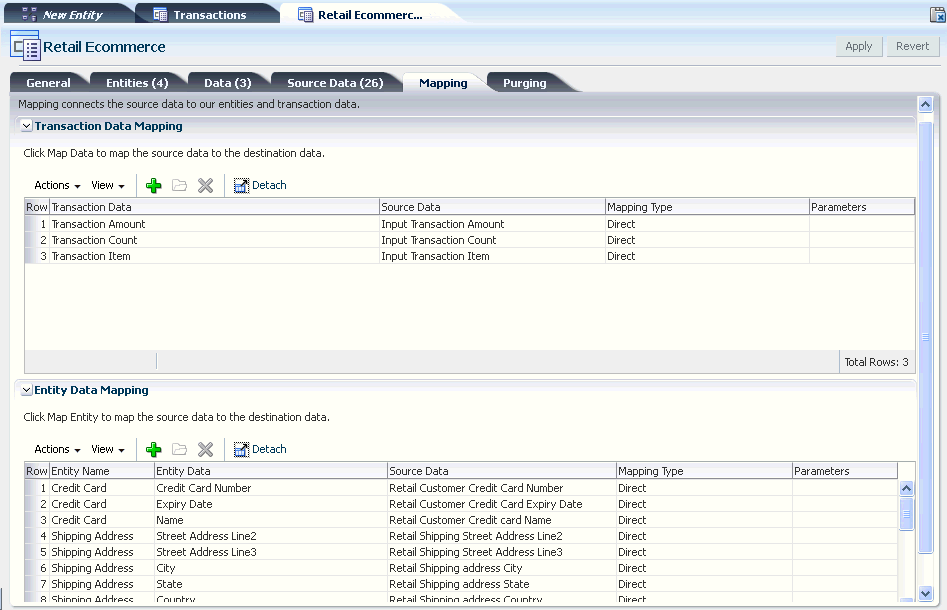
Task: Open the Transactions top tab
Action: coord(205,14)
